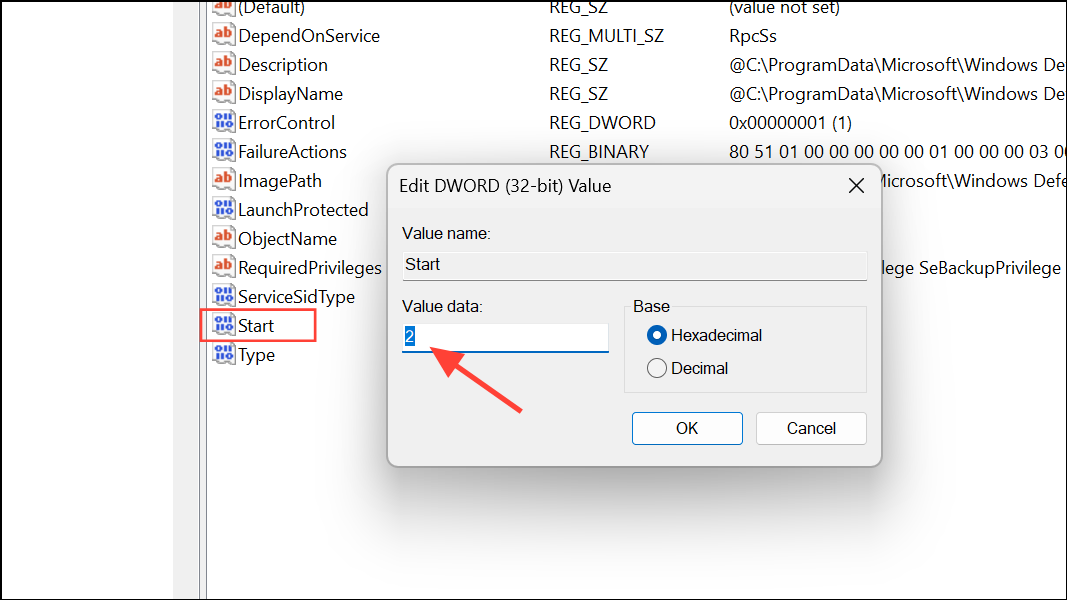
Task: Click the DependOnService value icon
Action: [x=222, y=35]
